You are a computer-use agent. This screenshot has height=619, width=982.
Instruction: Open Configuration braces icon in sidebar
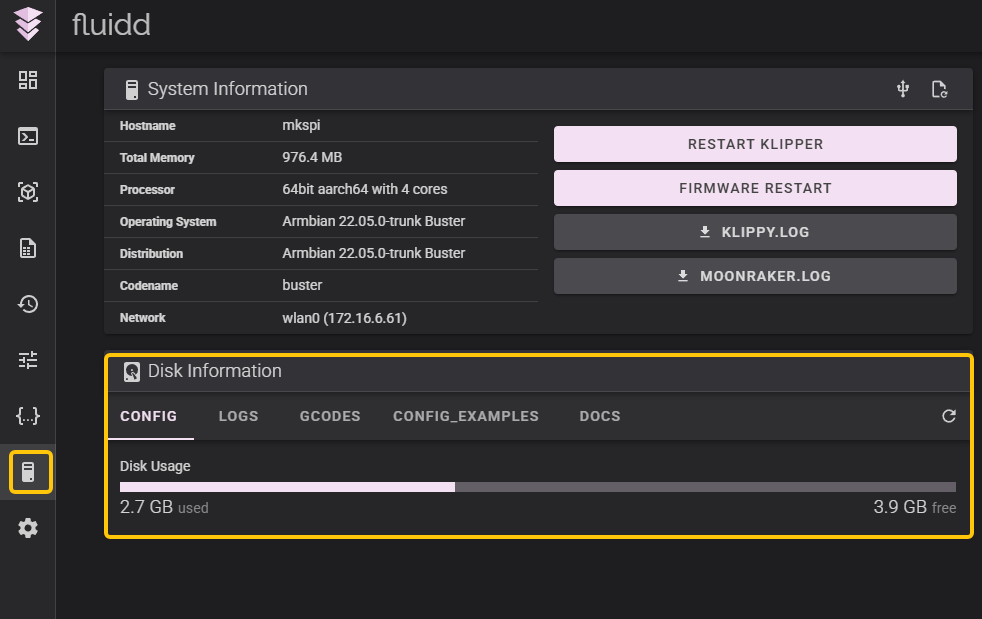pyautogui.click(x=28, y=416)
